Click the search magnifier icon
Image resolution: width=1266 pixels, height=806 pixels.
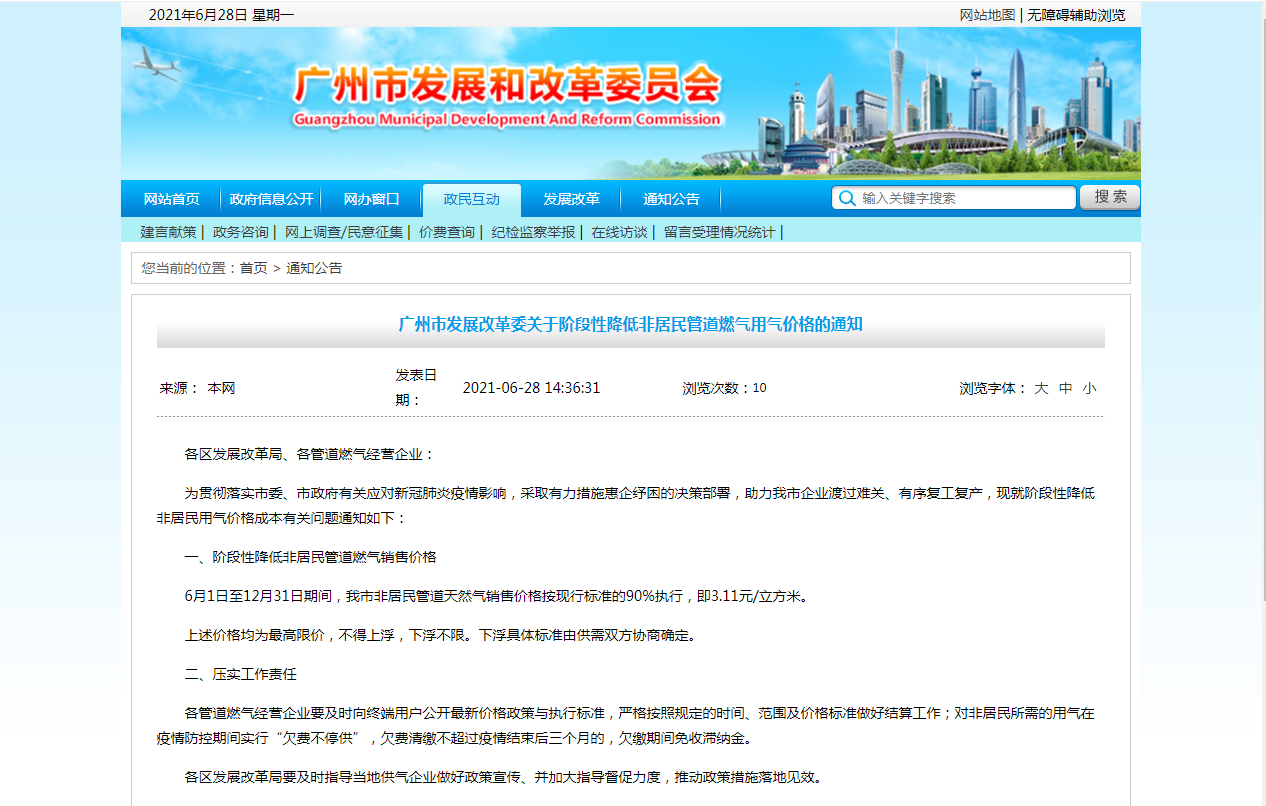(x=847, y=198)
